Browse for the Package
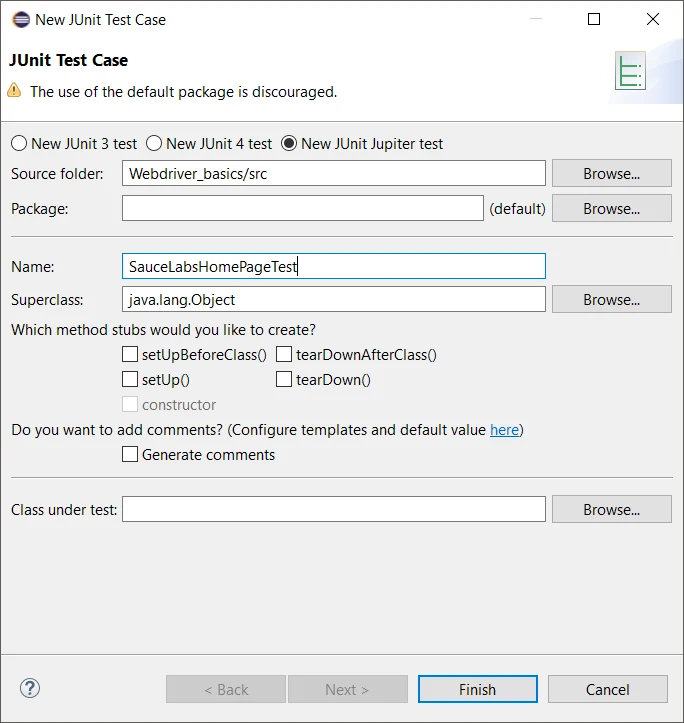The height and width of the screenshot is (723, 684). [612, 208]
